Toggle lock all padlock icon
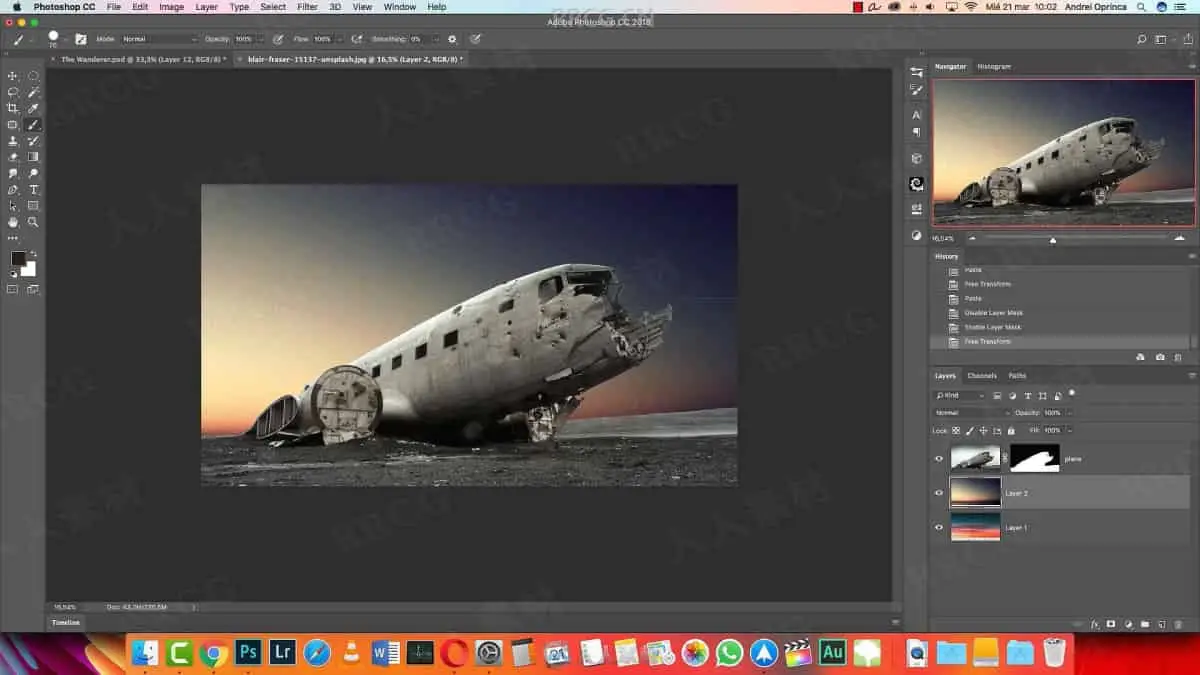Viewport: 1200px width, 675px height. coord(1011,429)
